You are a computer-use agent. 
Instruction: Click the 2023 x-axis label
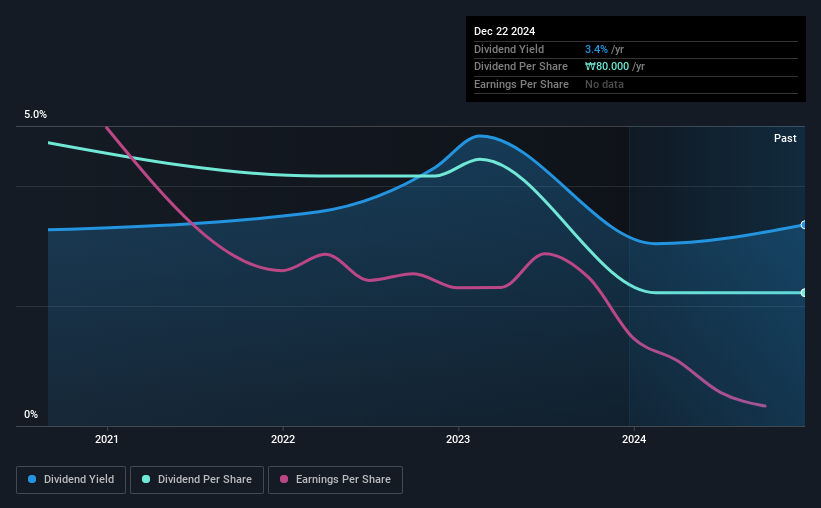coord(458,439)
